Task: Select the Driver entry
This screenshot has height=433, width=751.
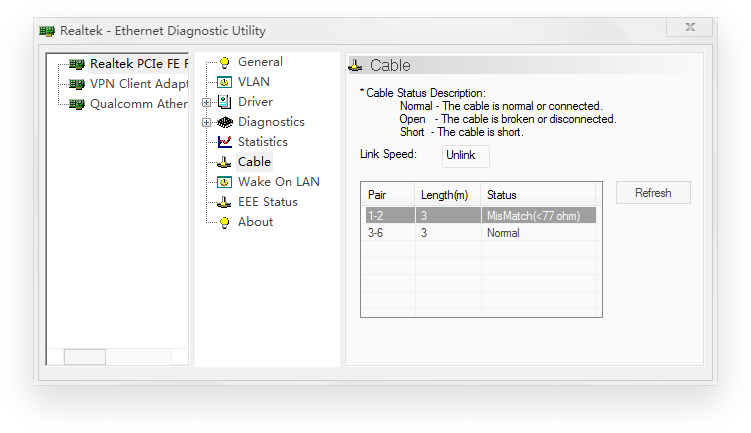Action: click(x=255, y=102)
